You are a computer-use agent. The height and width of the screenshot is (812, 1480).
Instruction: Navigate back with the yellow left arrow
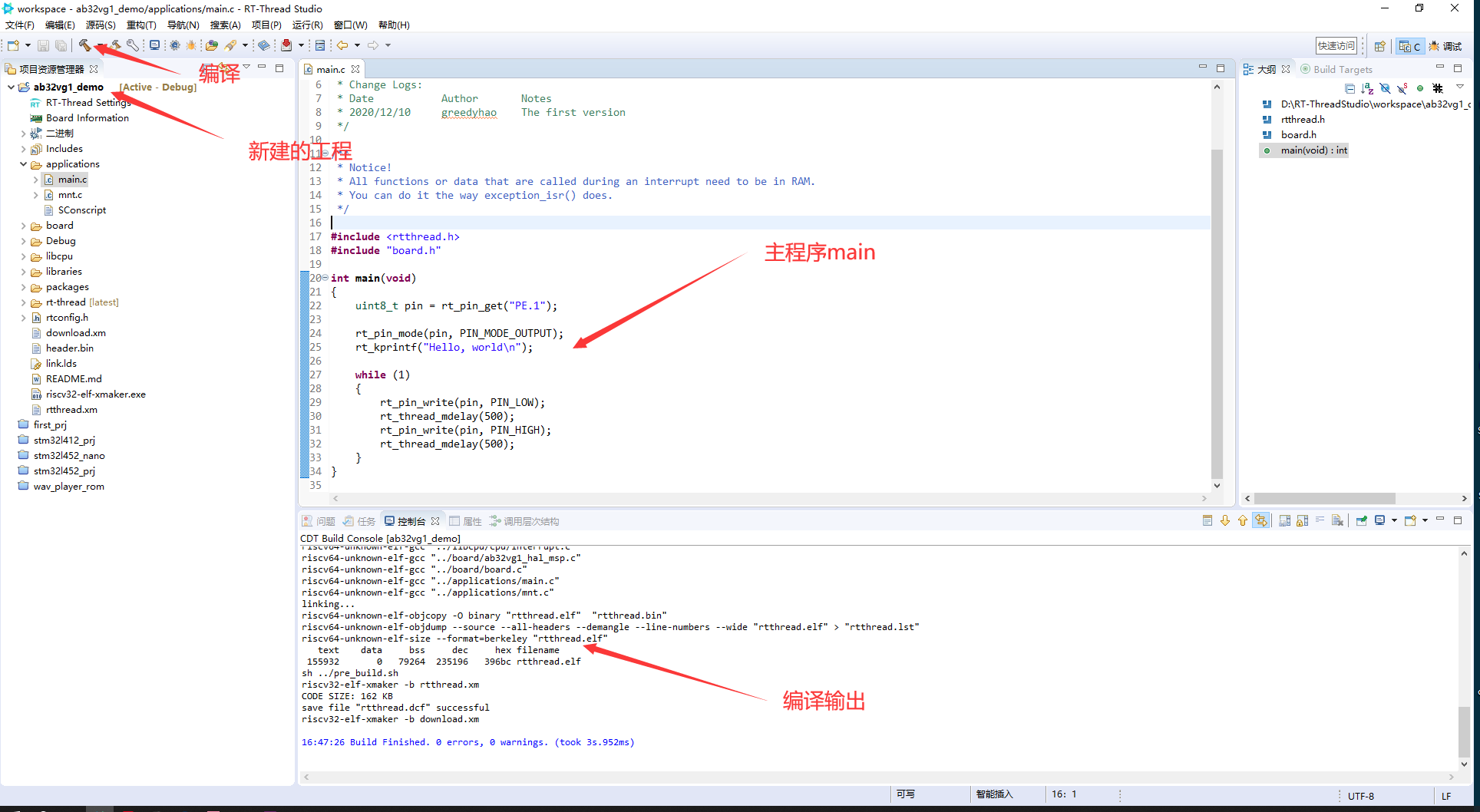pyautogui.click(x=342, y=45)
